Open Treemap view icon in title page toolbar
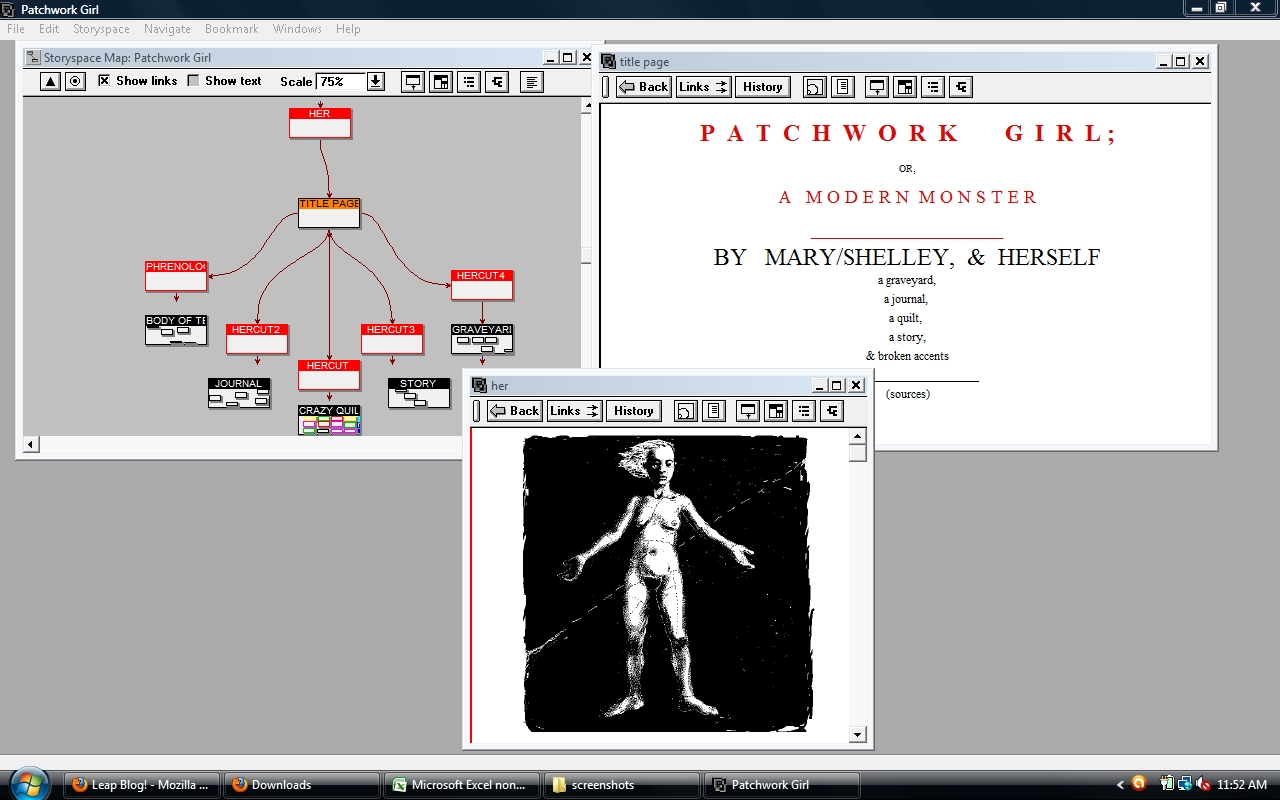The width and height of the screenshot is (1280, 800). [905, 87]
